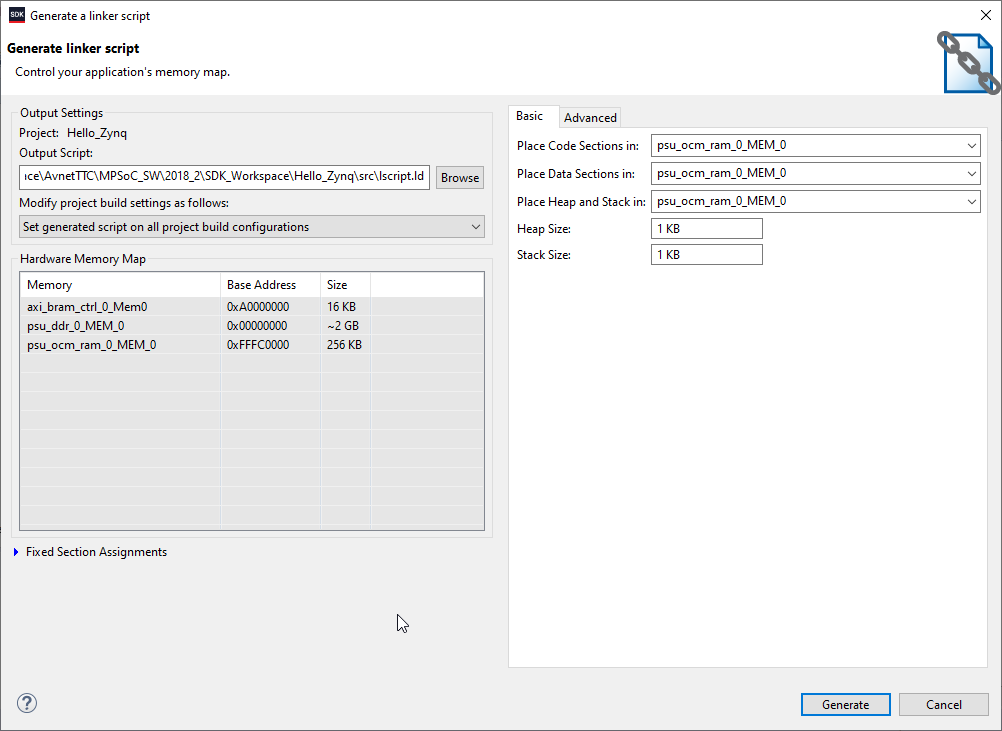Select the Basic tab

click(530, 117)
